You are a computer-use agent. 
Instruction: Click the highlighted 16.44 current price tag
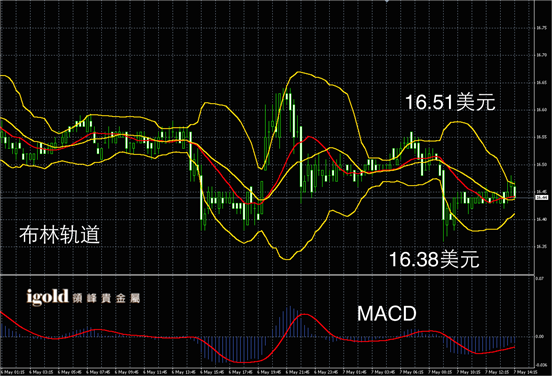[541, 198]
